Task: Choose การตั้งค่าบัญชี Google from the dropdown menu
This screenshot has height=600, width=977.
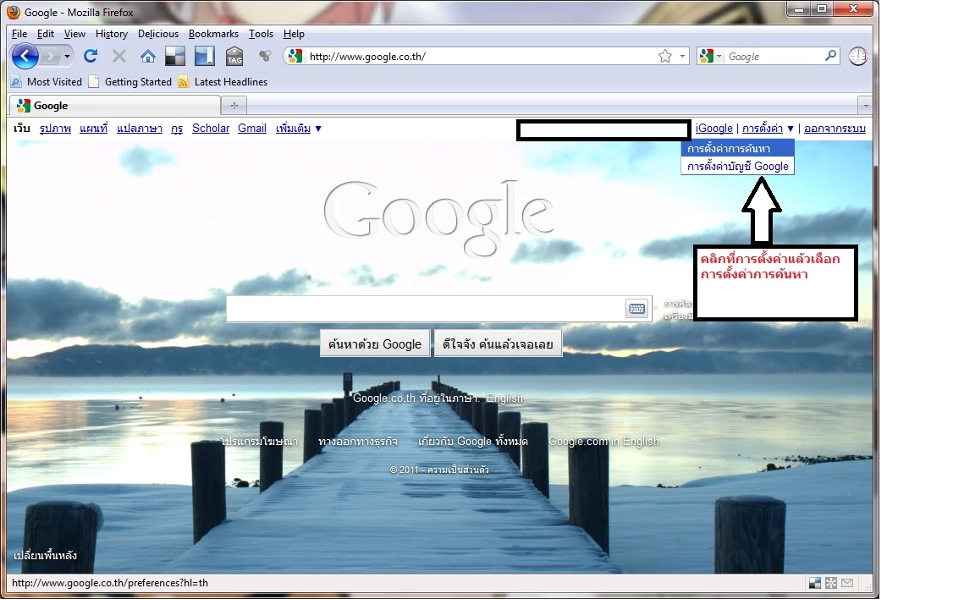Action: pos(738,166)
